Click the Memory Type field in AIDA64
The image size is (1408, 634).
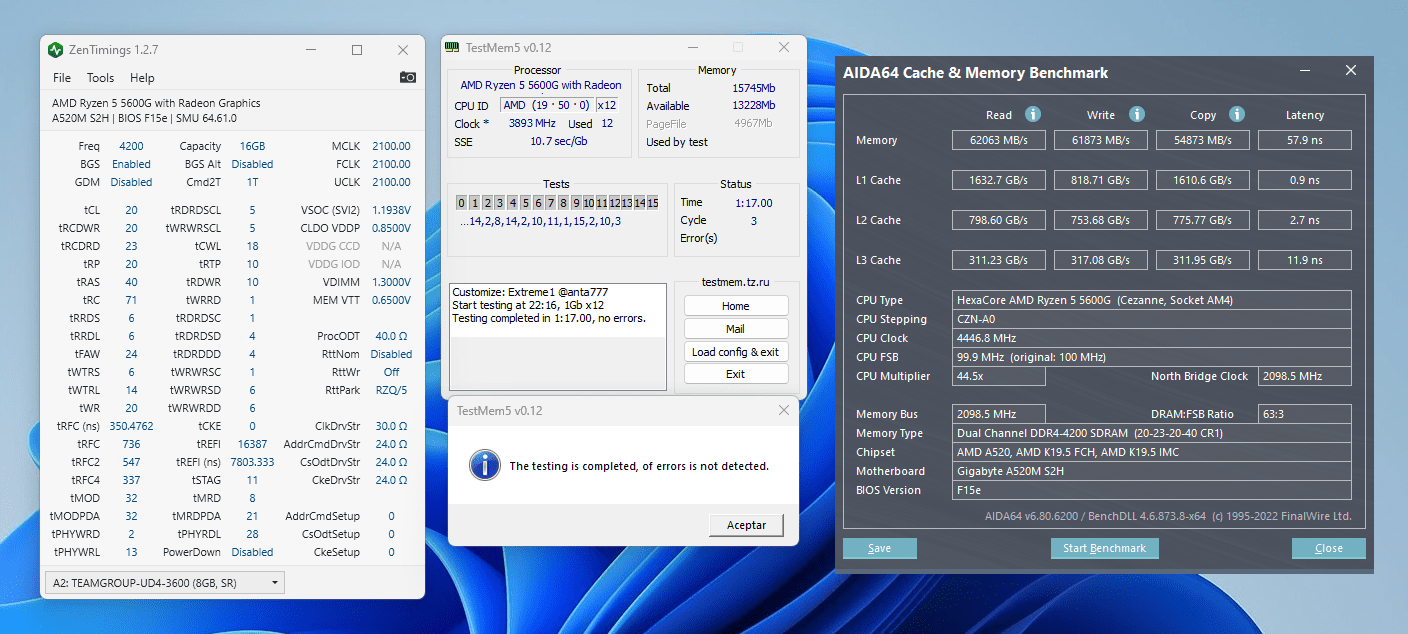point(1152,433)
